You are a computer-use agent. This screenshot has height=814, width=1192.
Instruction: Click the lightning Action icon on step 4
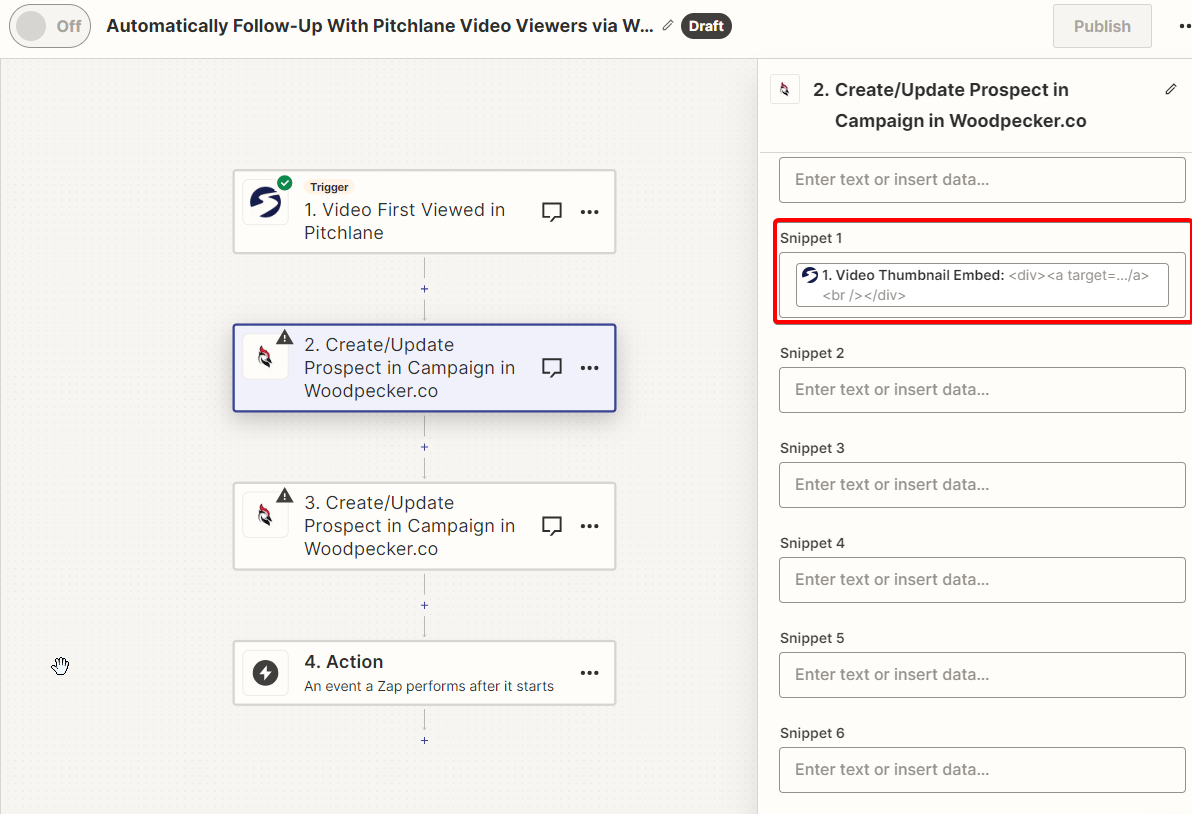point(265,673)
